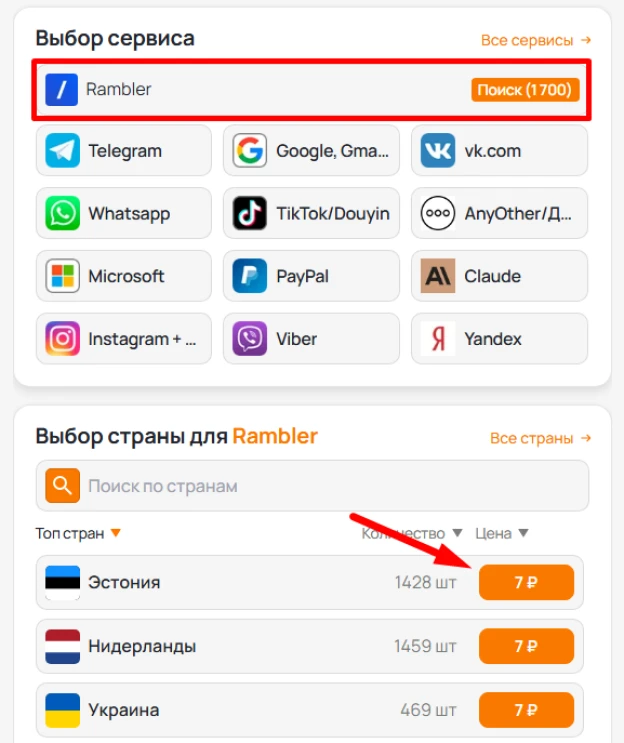This screenshot has height=743, width=624.
Task: Sort countries by Цена arrow
Action: tap(523, 533)
